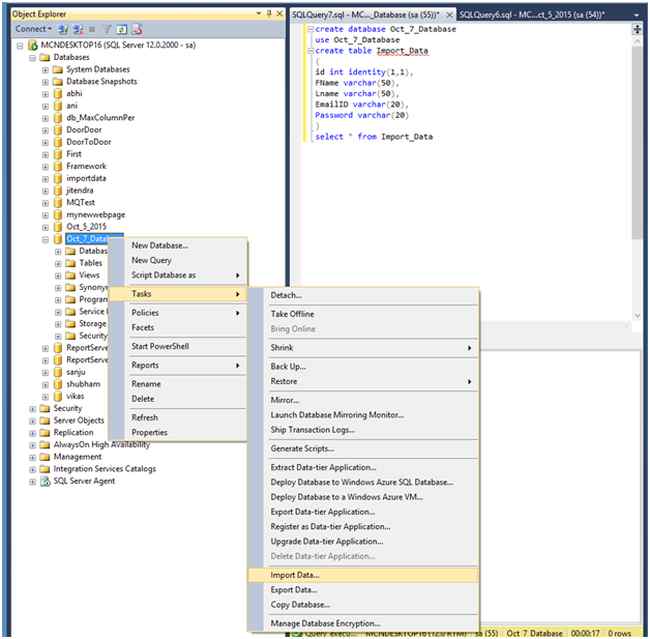Screen dimensions: 650x639
Task: Collapse the MCNDESKTOP16 server node
Action: [x=19, y=46]
